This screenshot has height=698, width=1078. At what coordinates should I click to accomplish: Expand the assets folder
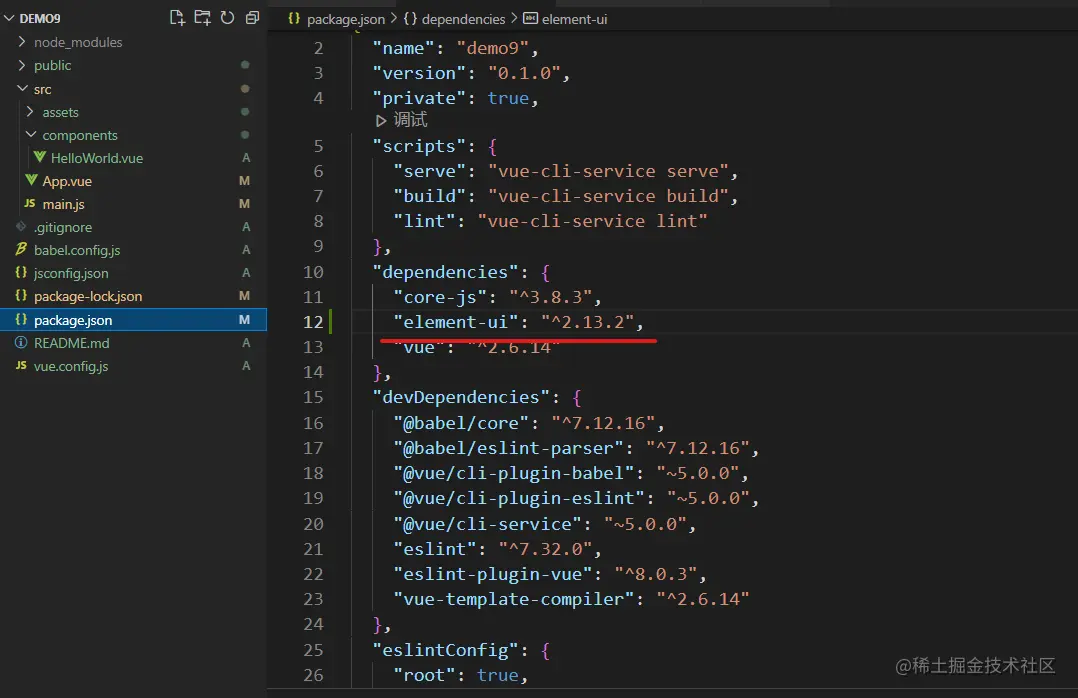30,111
